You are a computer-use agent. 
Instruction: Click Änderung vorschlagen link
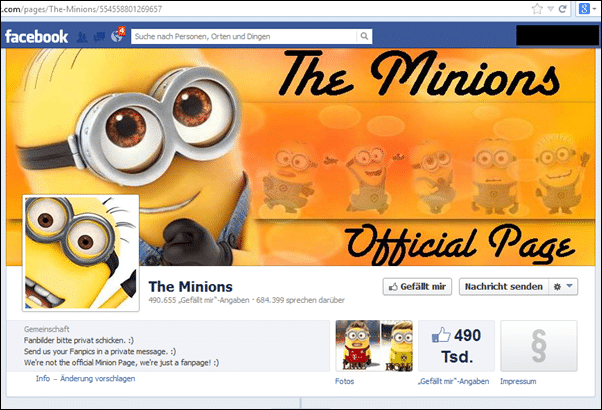coord(98,379)
